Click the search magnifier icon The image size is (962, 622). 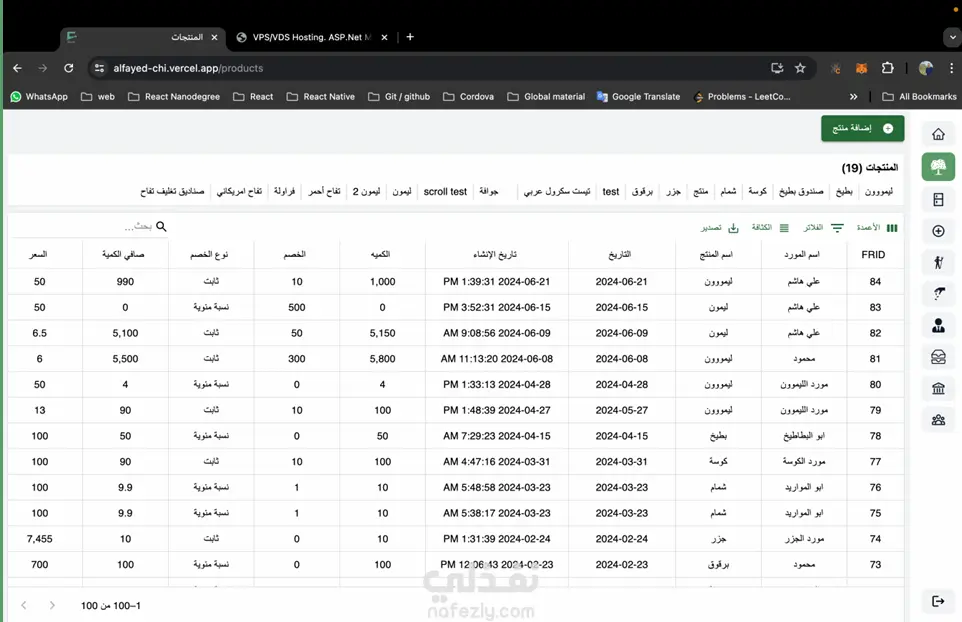pyautogui.click(x=161, y=226)
